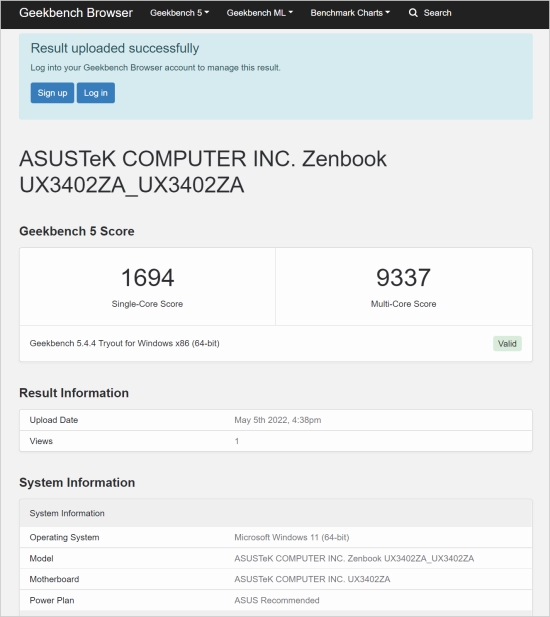Click the Operating System row value
The width and height of the screenshot is (550, 617).
point(292,538)
